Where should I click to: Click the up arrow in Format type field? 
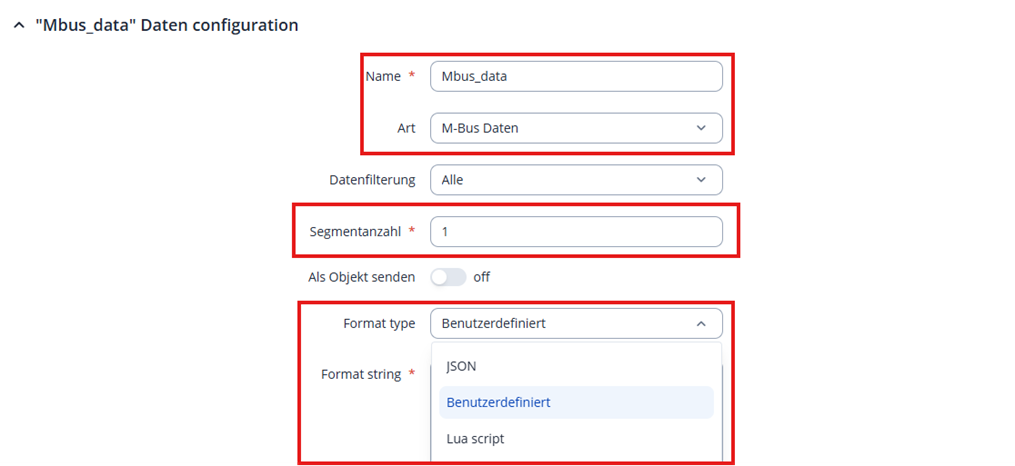(701, 324)
